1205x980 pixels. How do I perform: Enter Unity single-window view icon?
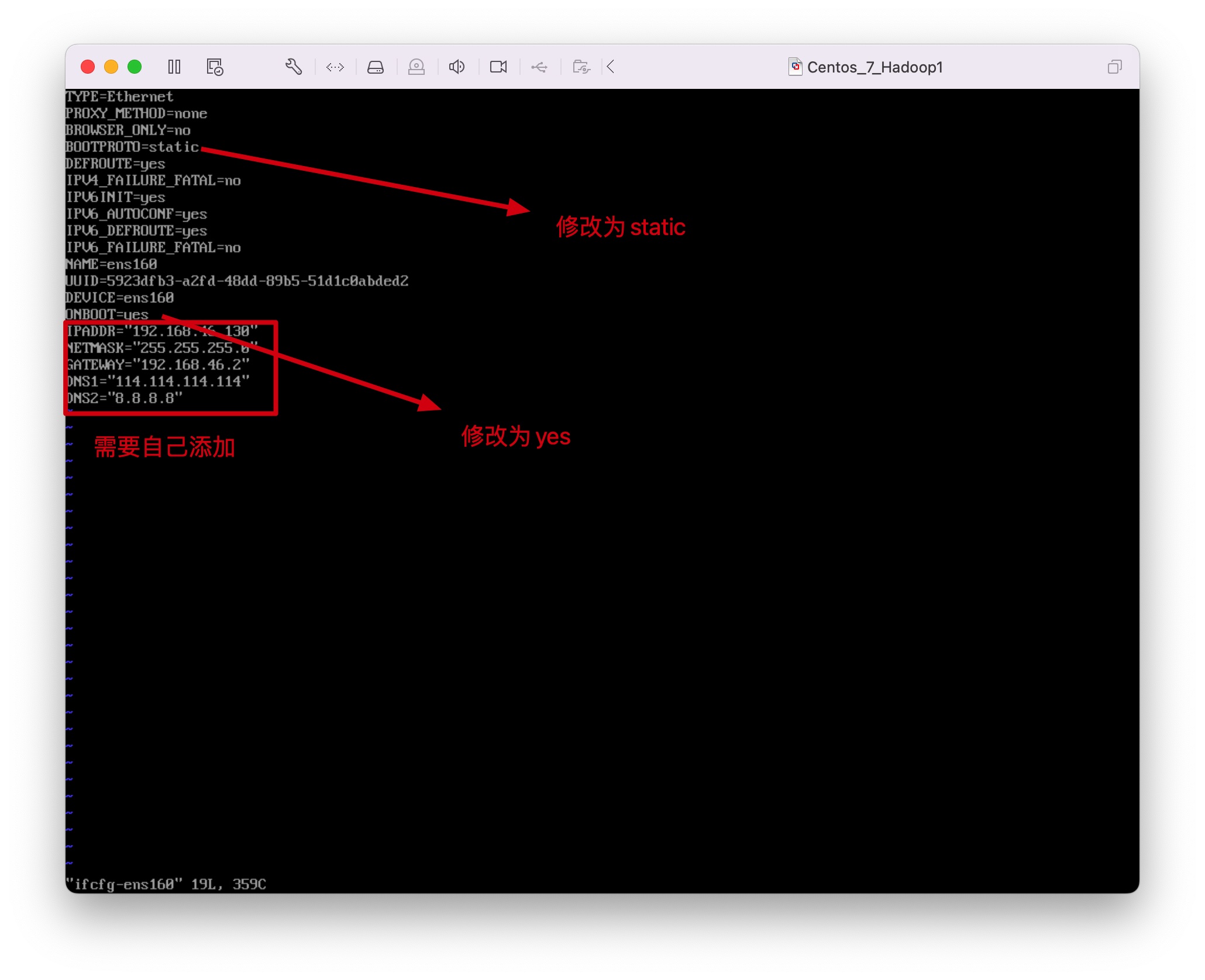point(1114,67)
